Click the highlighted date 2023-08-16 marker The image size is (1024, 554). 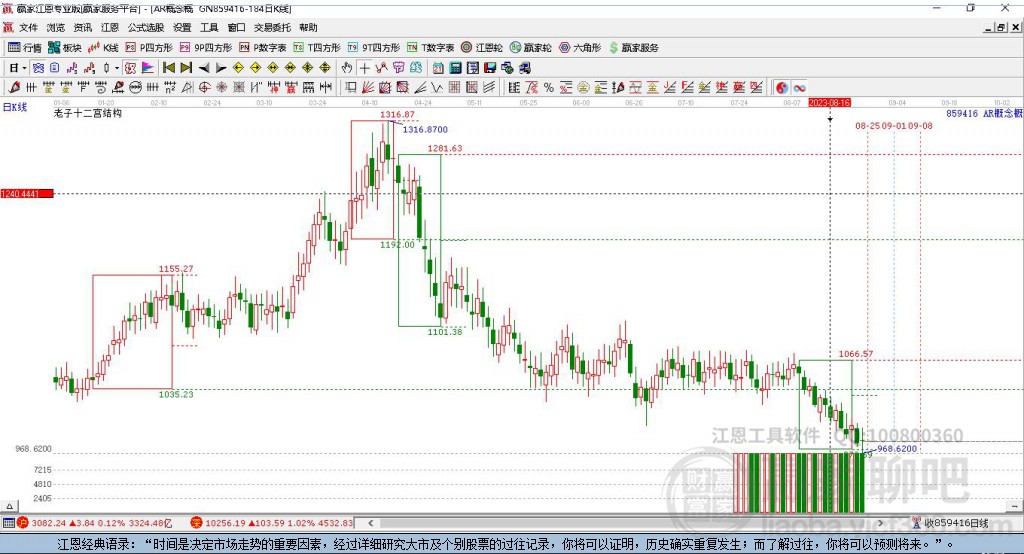[829, 103]
